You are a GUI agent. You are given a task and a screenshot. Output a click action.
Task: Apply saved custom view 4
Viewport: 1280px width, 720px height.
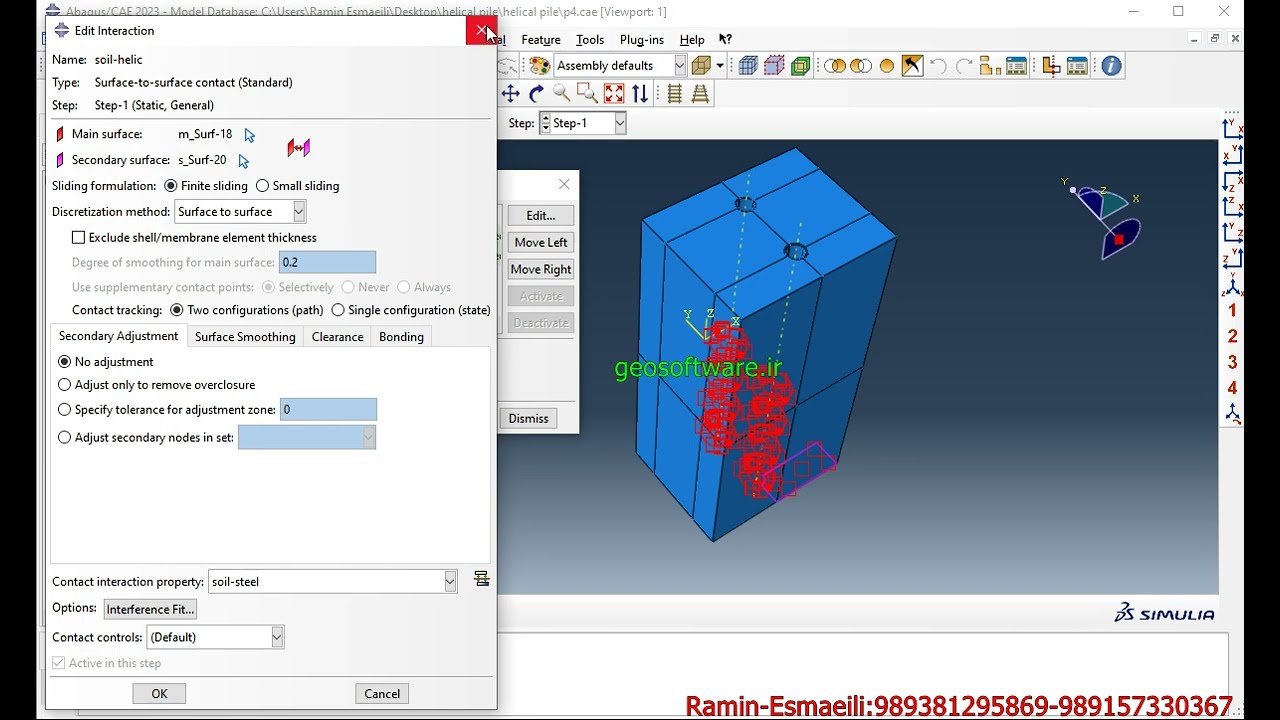pyautogui.click(x=1233, y=388)
